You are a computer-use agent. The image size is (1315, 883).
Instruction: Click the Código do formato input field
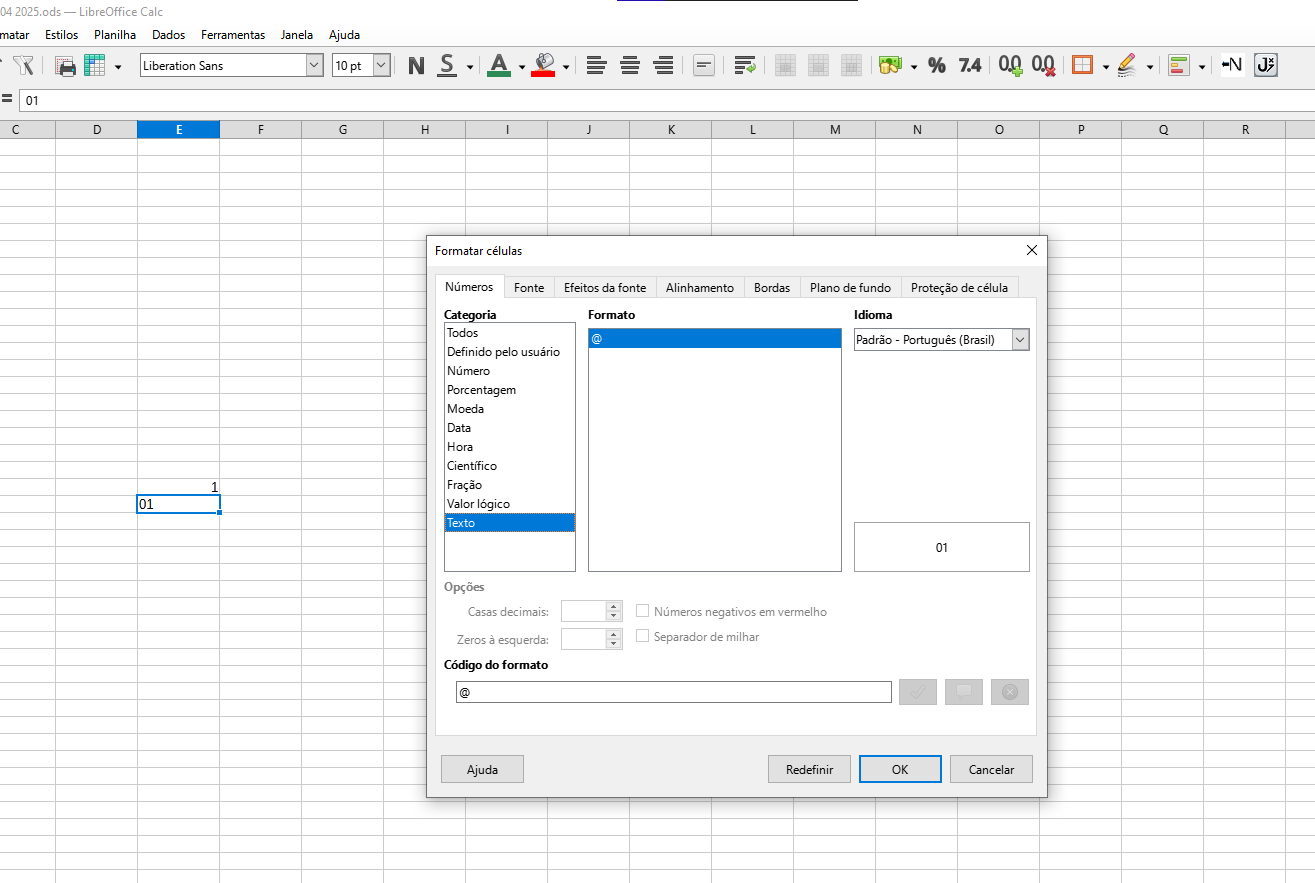tap(673, 692)
